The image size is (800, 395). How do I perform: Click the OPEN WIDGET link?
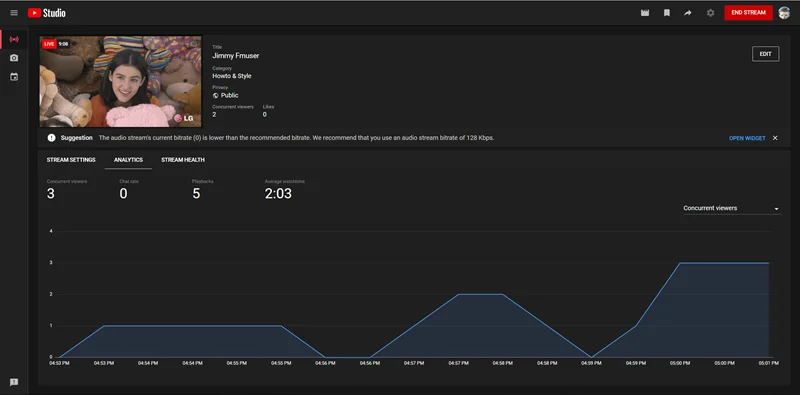click(747, 138)
